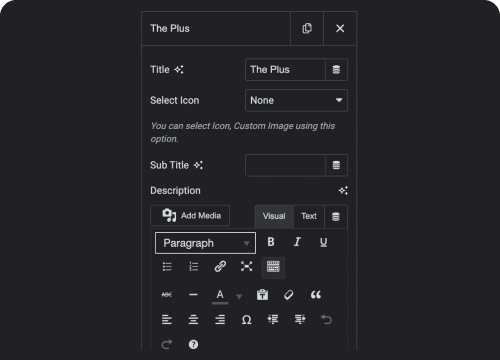500x360 pixels.
Task: Insert link using the chain icon
Action: (220, 267)
